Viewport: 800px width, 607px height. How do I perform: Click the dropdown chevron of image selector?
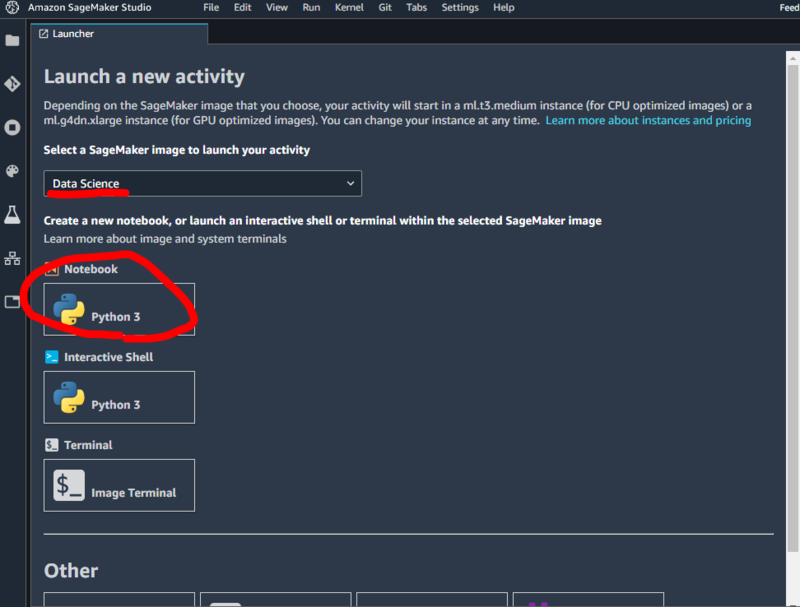[351, 183]
